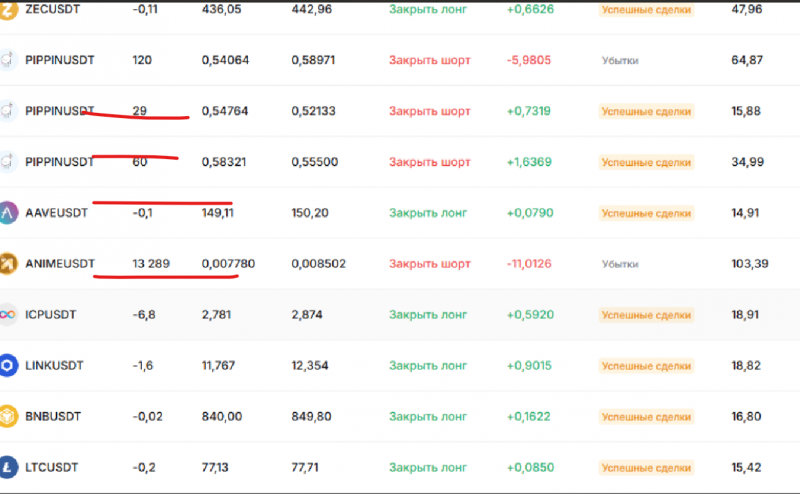The image size is (800, 494).
Task: Open the BNBUSDT symbol name
Action: coord(56,416)
